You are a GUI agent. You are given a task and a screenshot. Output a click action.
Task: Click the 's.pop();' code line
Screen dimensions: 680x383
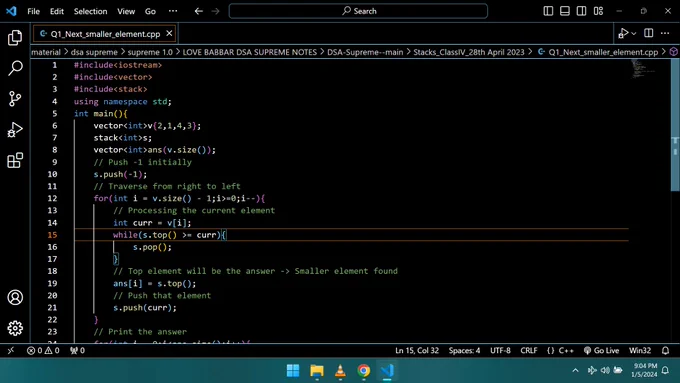pyautogui.click(x=152, y=247)
